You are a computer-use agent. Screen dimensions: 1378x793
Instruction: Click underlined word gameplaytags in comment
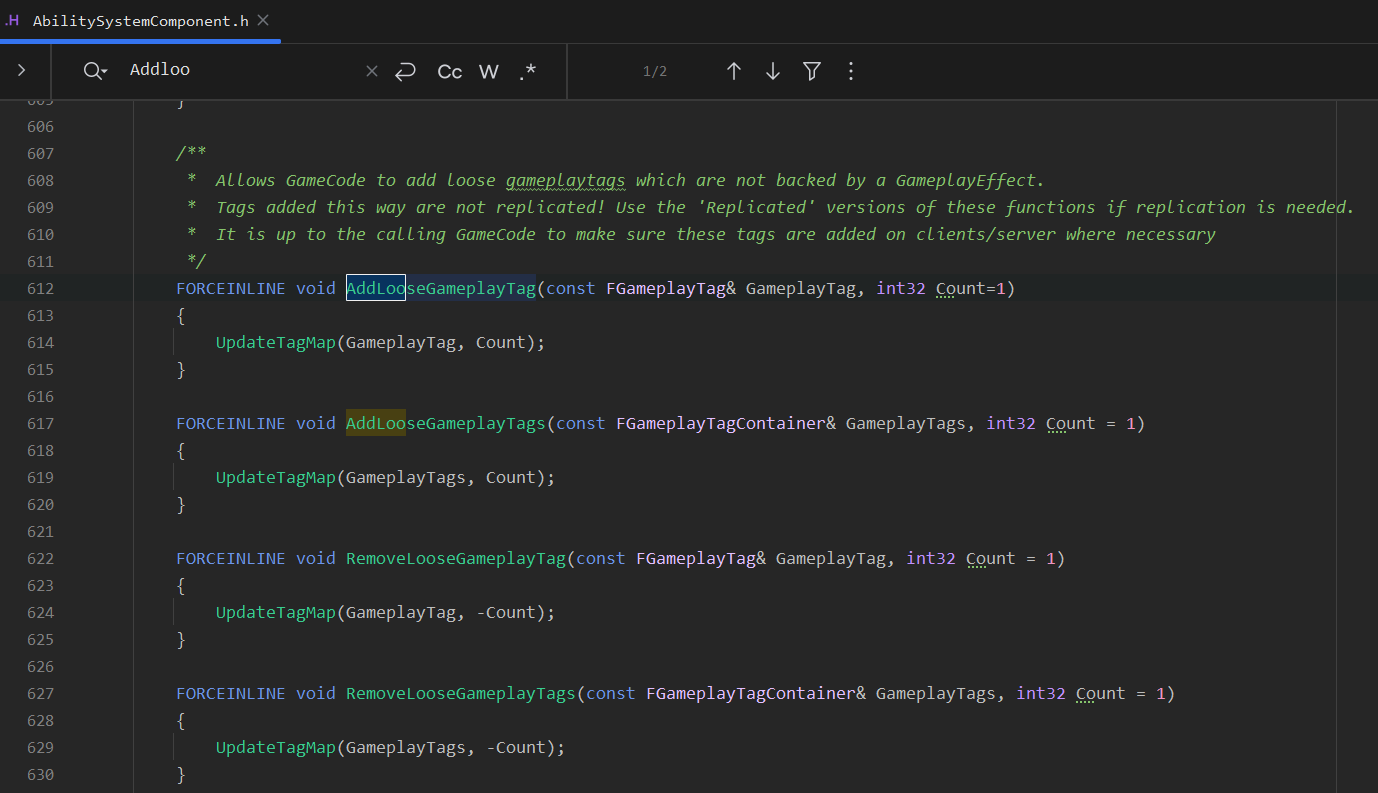tap(566, 180)
